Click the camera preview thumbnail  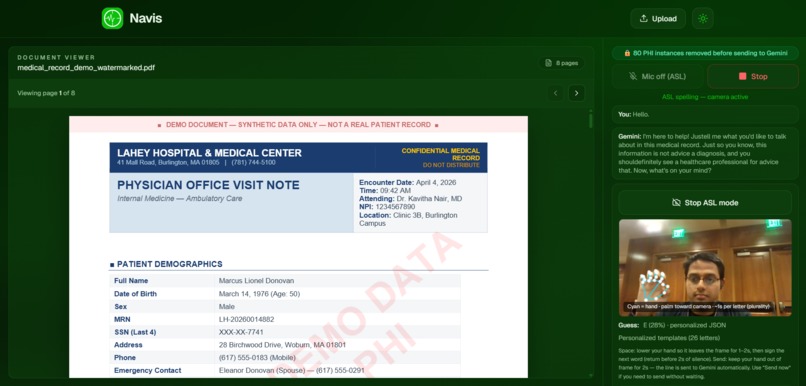point(705,267)
